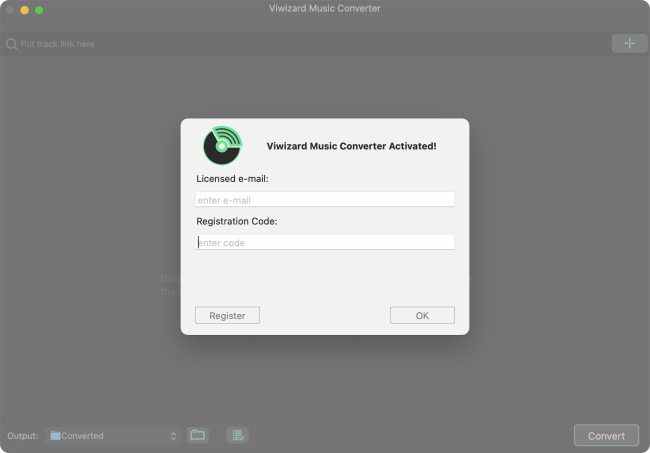650x453 pixels.
Task: Click the window title 'Viwizard Music Converter'
Action: [325, 8]
